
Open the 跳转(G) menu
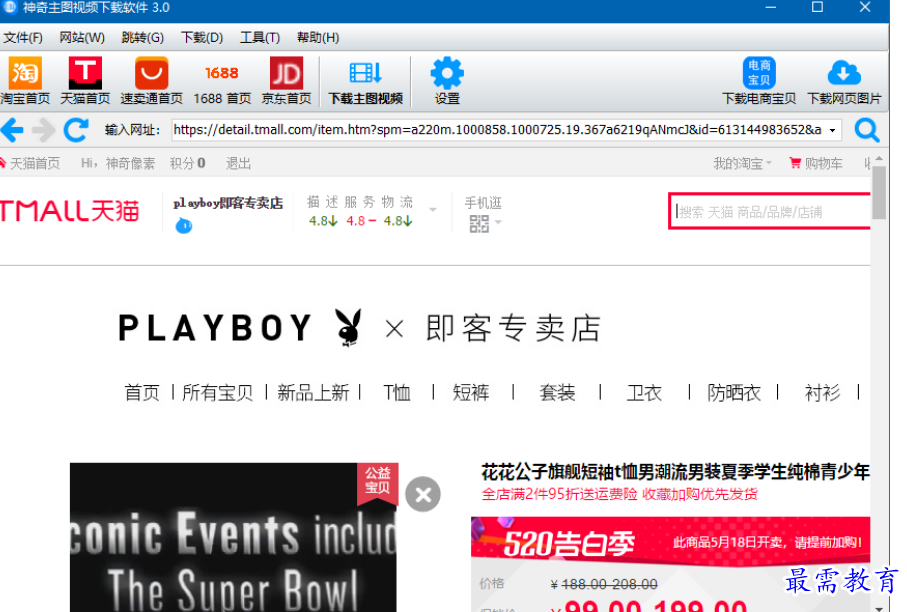coord(142,38)
